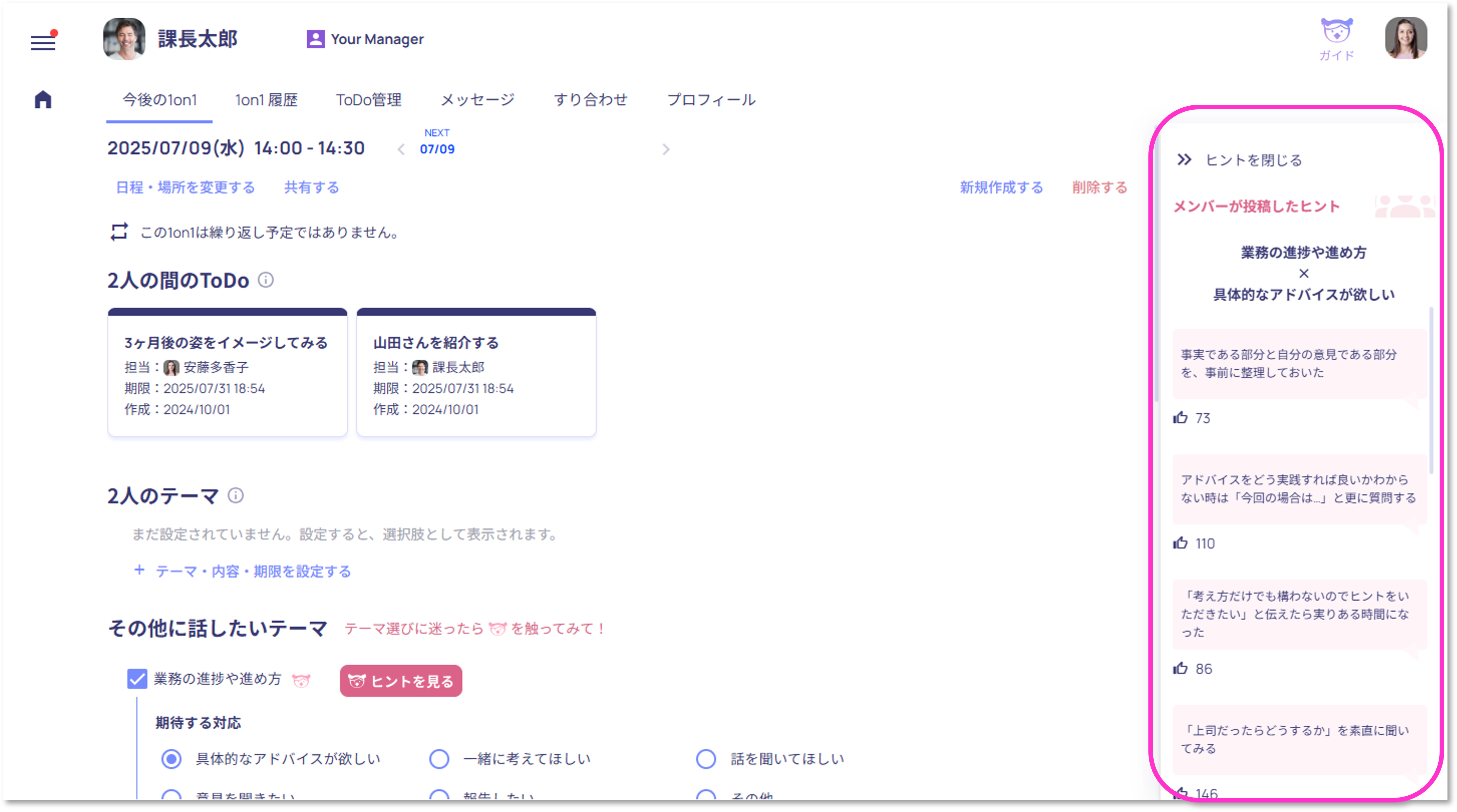
Task: Open the user avatar at top right
Action: [1405, 38]
